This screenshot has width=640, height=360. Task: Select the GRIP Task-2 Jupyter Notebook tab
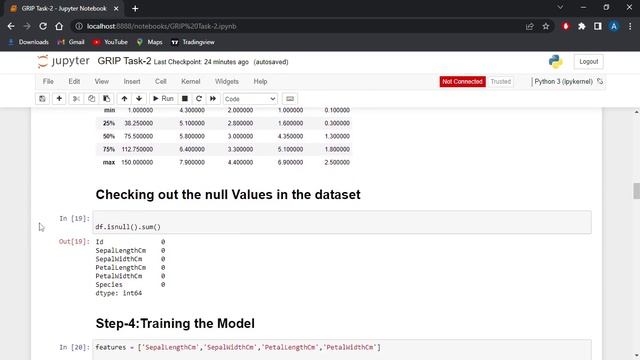coord(64,9)
